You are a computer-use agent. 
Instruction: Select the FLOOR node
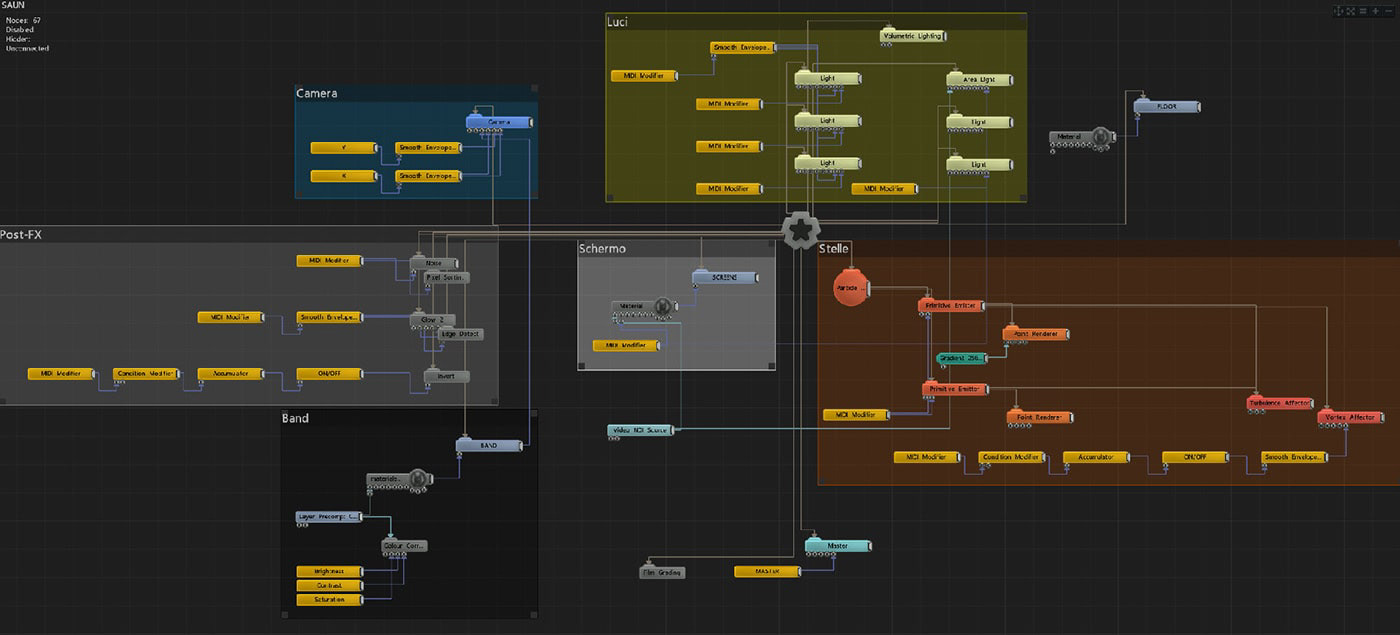(1166, 106)
